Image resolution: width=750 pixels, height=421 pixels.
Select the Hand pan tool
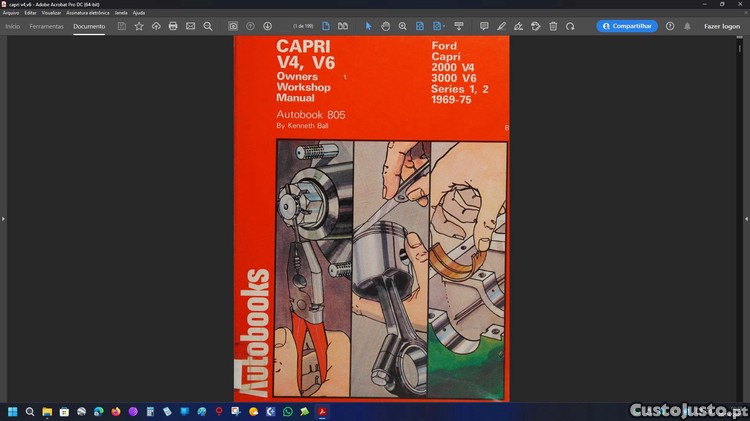pyautogui.click(x=385, y=26)
